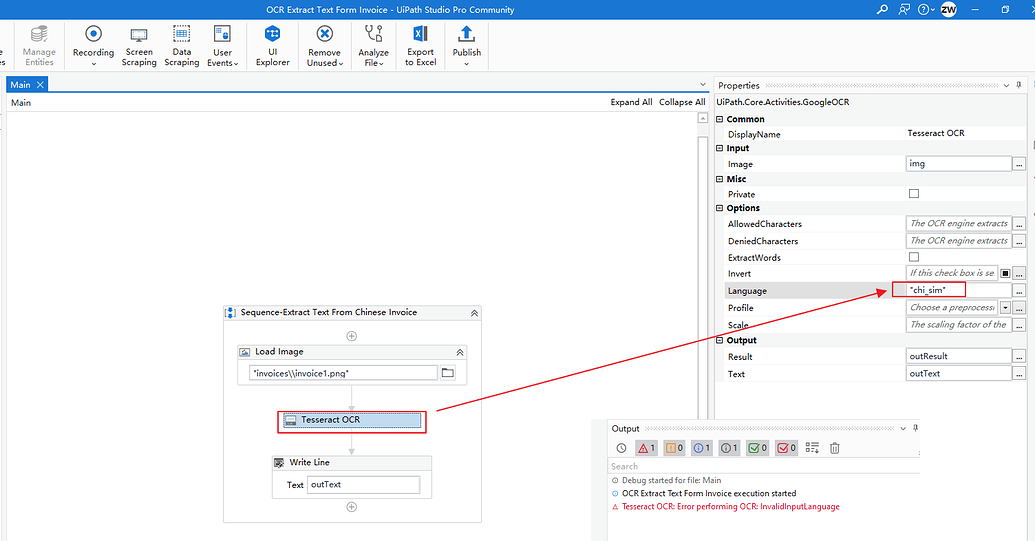
Task: Toggle timestamps clock icon in Output panel
Action: tap(621, 448)
